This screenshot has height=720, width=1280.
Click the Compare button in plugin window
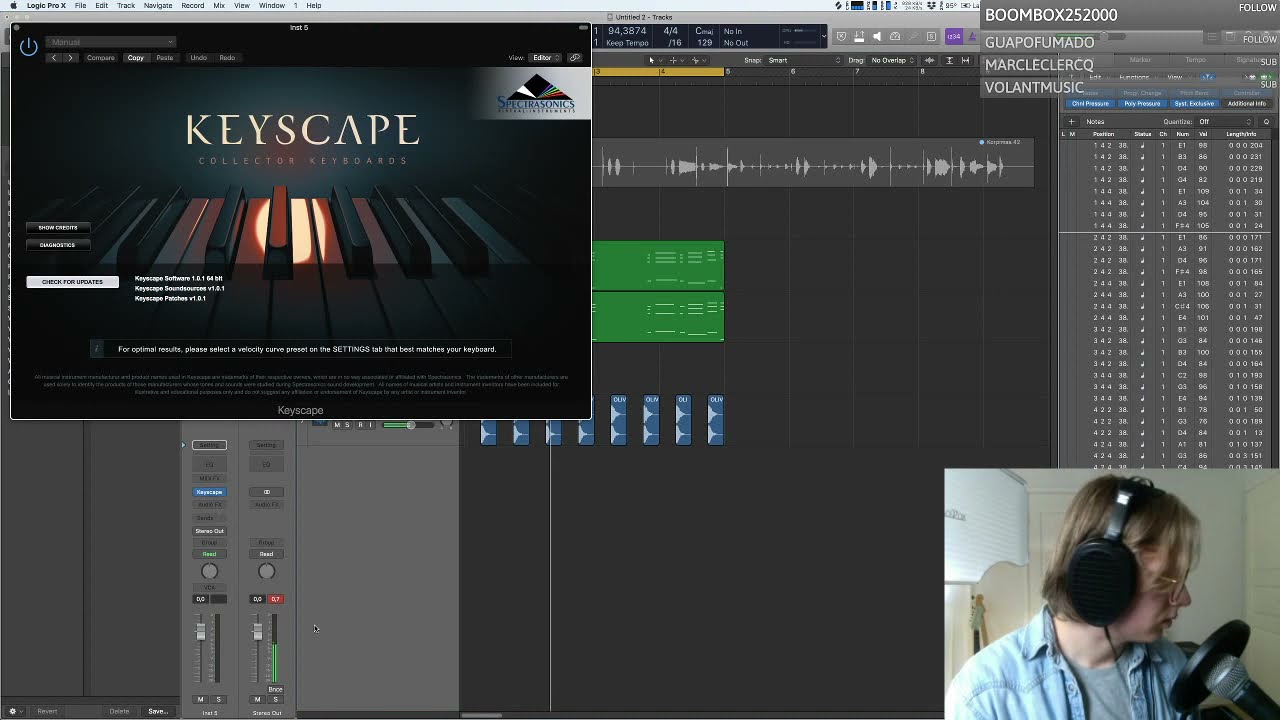click(x=100, y=58)
